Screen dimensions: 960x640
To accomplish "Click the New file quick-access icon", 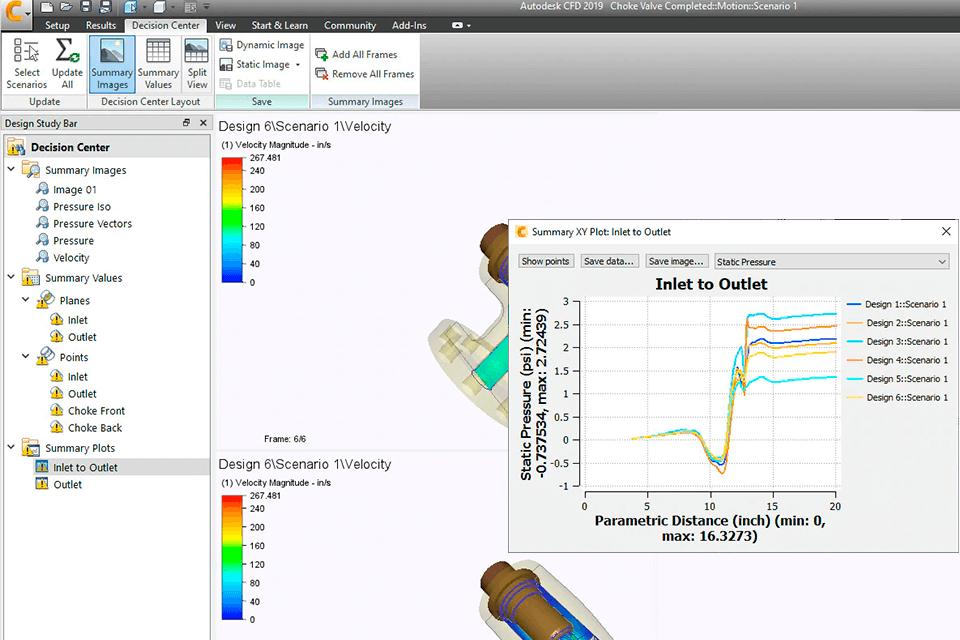I will point(47,7).
